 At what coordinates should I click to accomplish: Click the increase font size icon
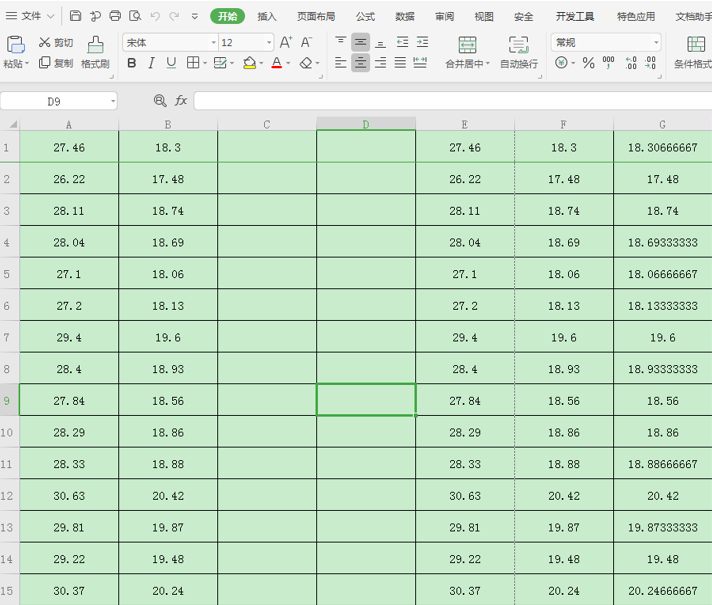(x=286, y=42)
